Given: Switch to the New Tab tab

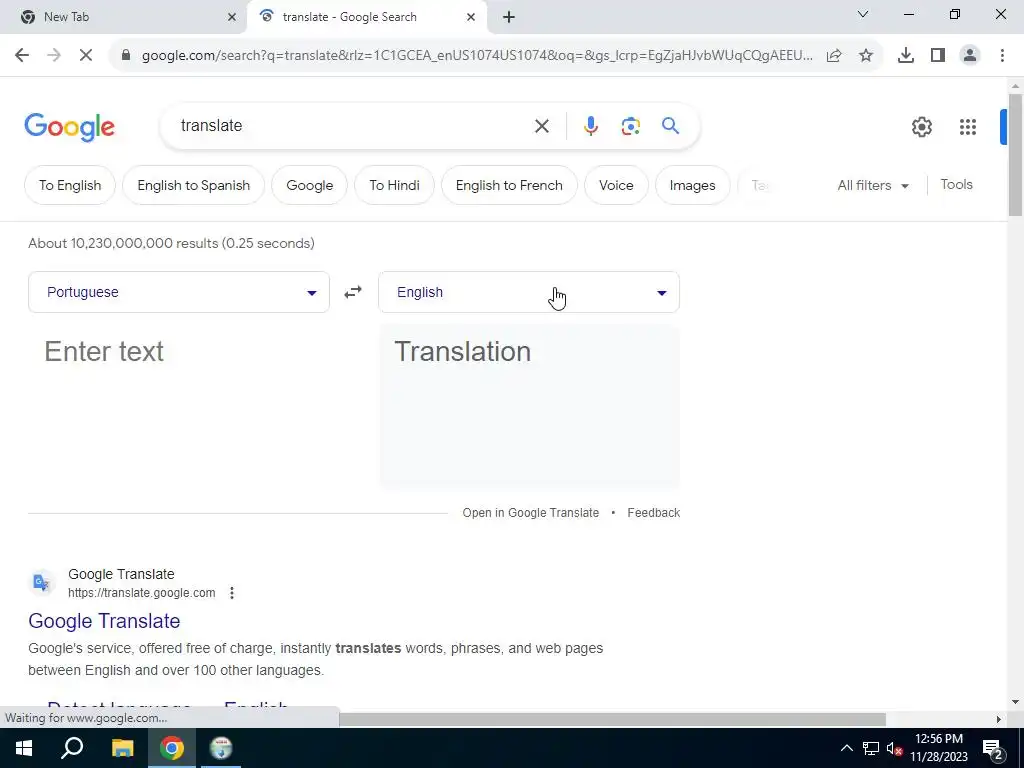Looking at the screenshot, I should point(123,18).
